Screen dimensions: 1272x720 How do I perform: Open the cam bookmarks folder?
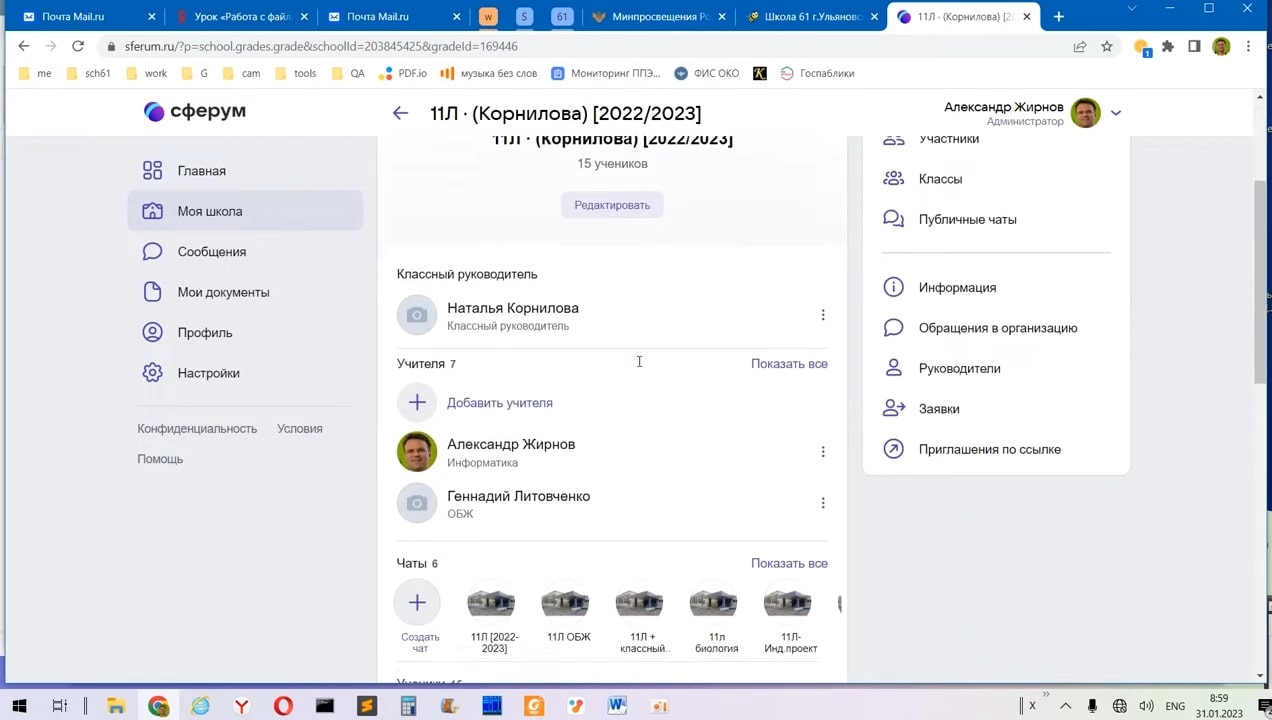241,73
